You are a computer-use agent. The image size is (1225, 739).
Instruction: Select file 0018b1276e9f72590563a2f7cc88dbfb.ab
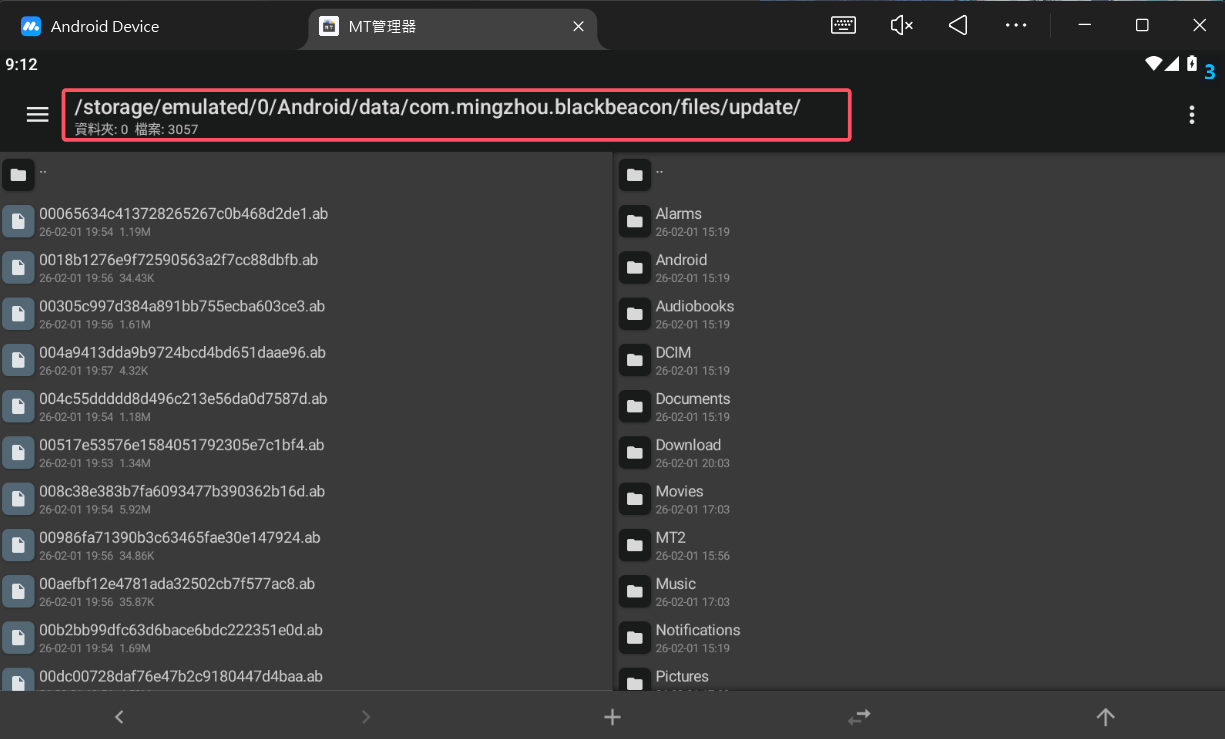305,267
